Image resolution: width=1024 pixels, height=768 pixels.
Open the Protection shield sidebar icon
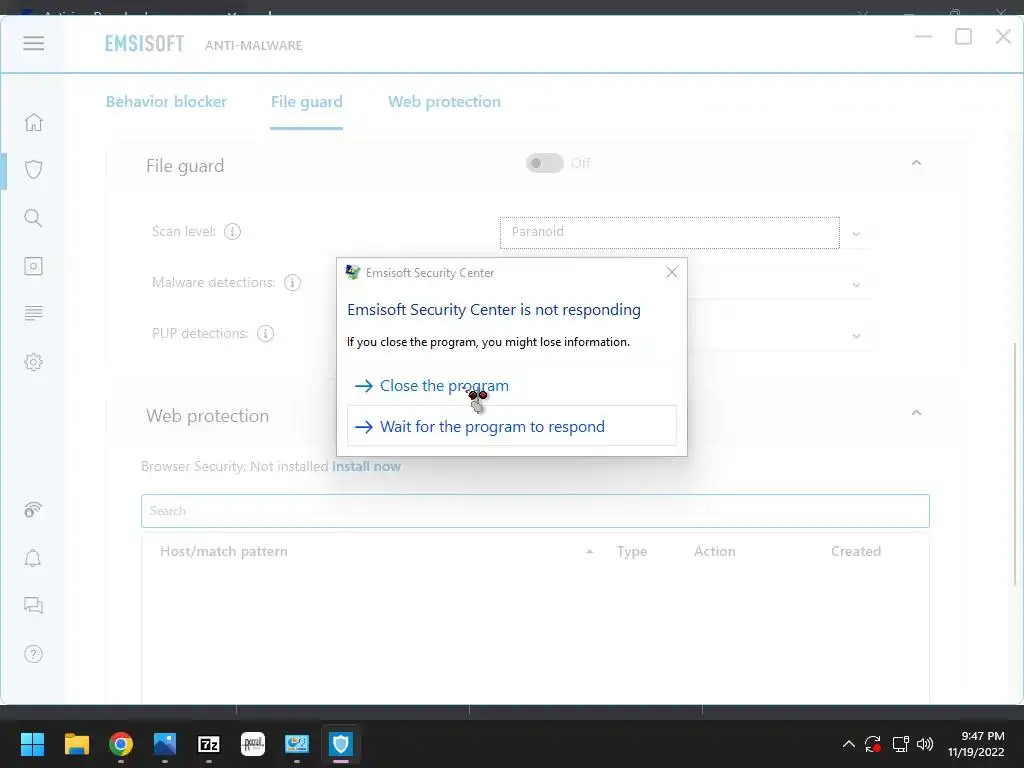pyautogui.click(x=33, y=170)
